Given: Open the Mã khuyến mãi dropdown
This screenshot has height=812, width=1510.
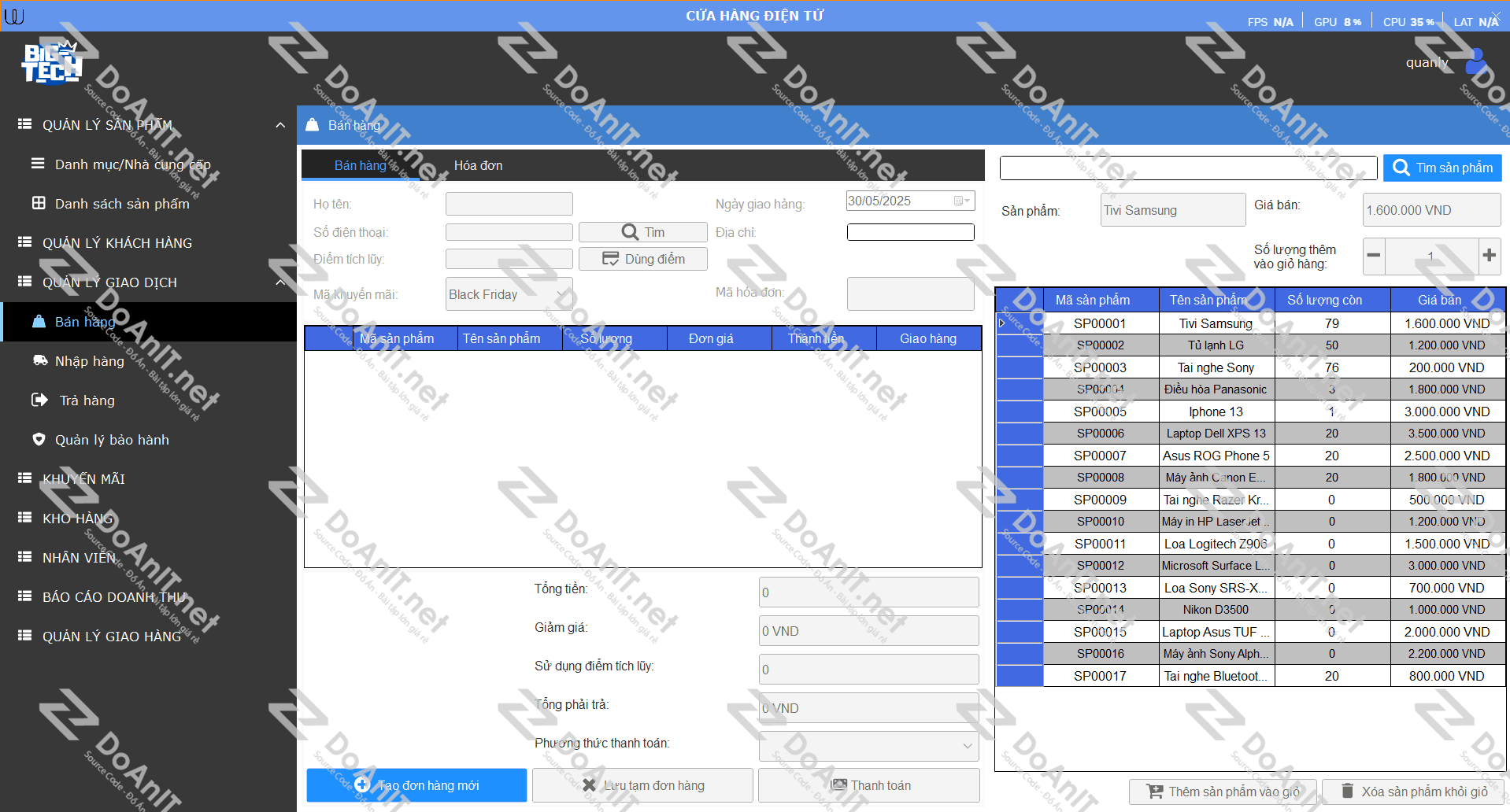Looking at the screenshot, I should click(562, 294).
